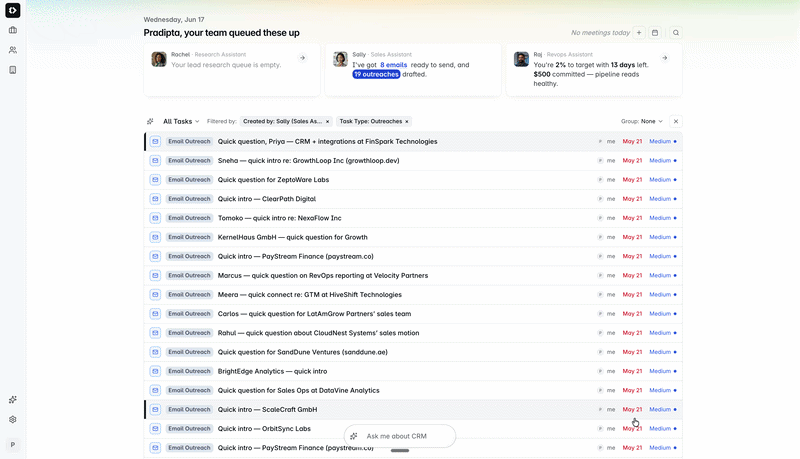Open the briefcase icon in sidebar
800x459 pixels.
coord(13,30)
